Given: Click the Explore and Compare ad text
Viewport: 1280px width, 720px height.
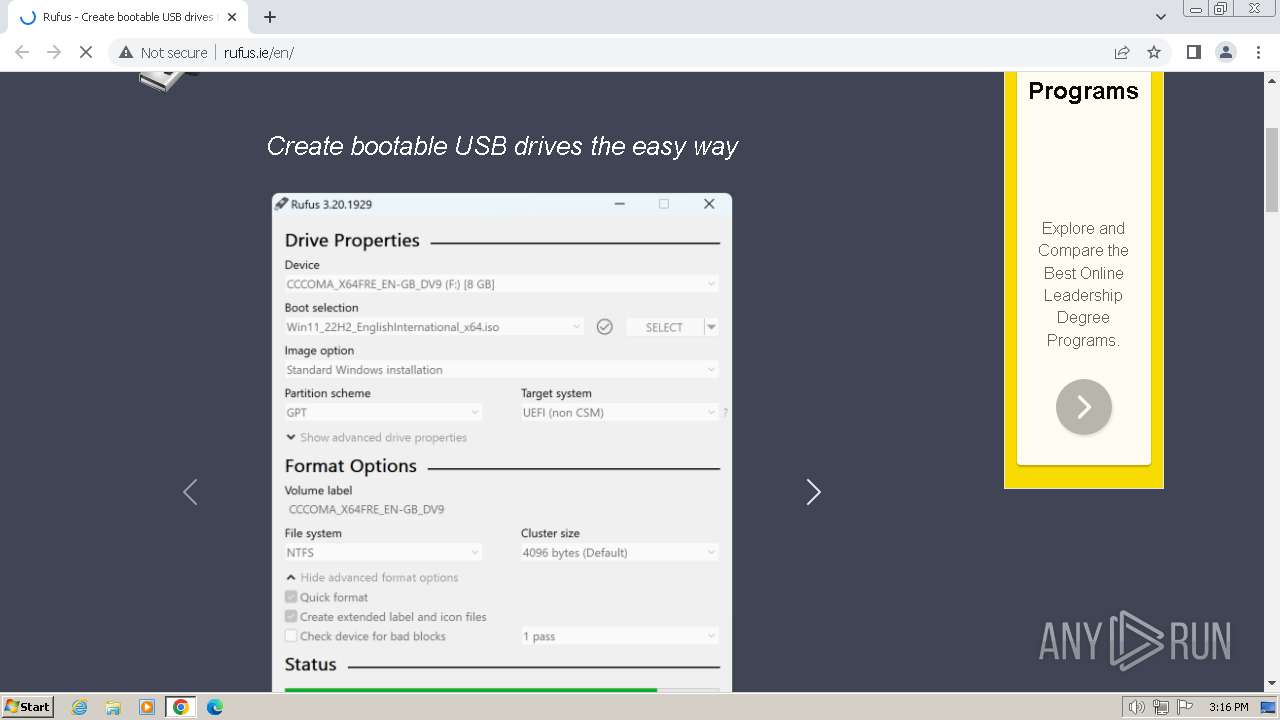Looking at the screenshot, I should 1083,284.
